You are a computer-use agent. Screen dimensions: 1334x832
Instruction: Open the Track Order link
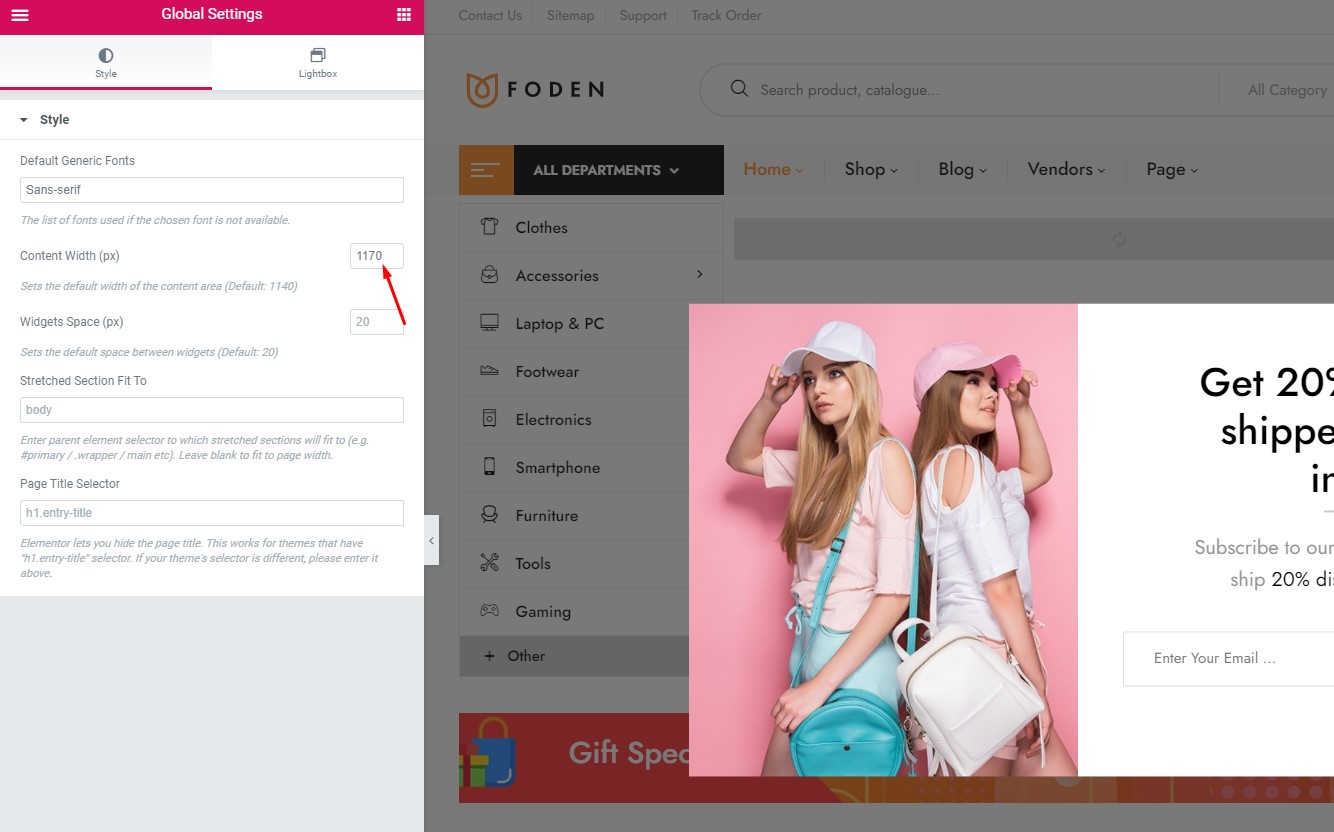(x=726, y=15)
